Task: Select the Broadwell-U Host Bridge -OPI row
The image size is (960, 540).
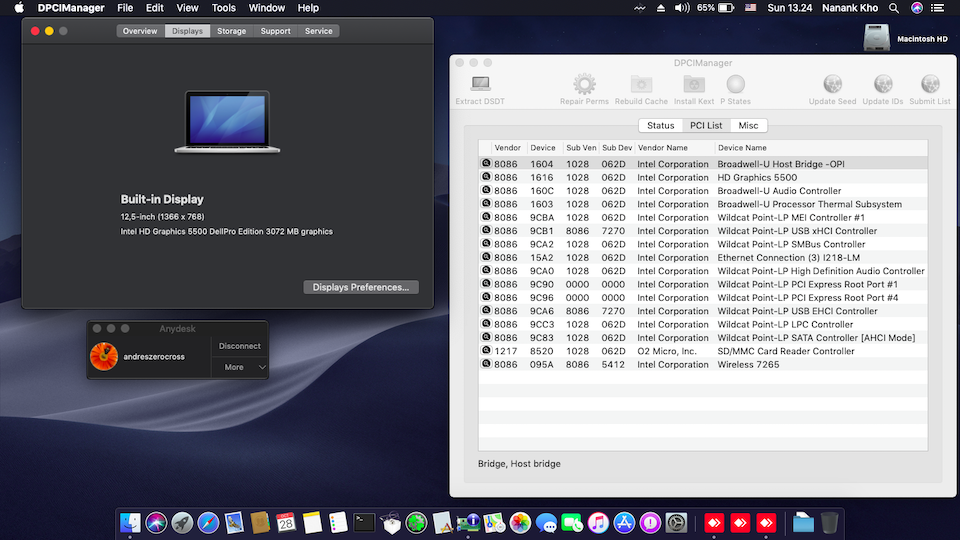Action: tap(703, 163)
